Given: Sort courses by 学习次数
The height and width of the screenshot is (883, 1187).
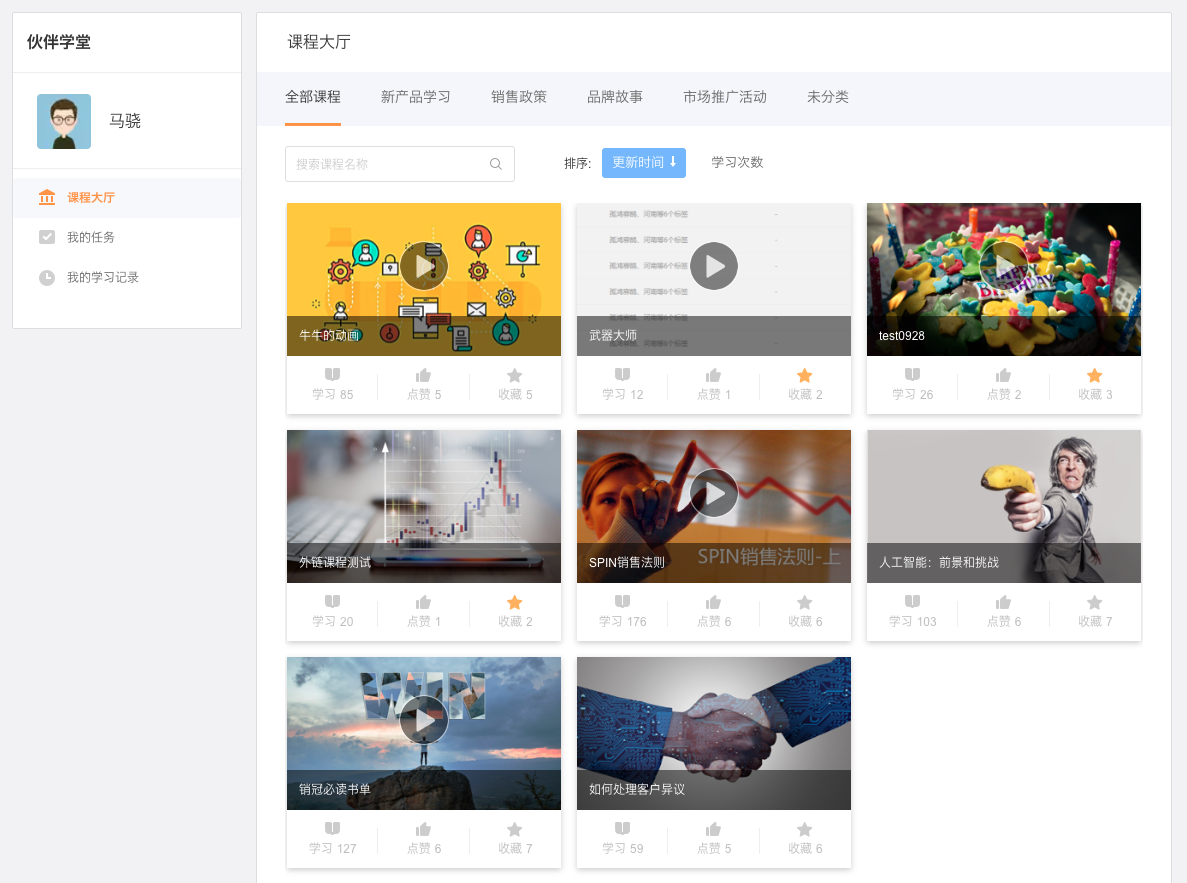Looking at the screenshot, I should 737,163.
